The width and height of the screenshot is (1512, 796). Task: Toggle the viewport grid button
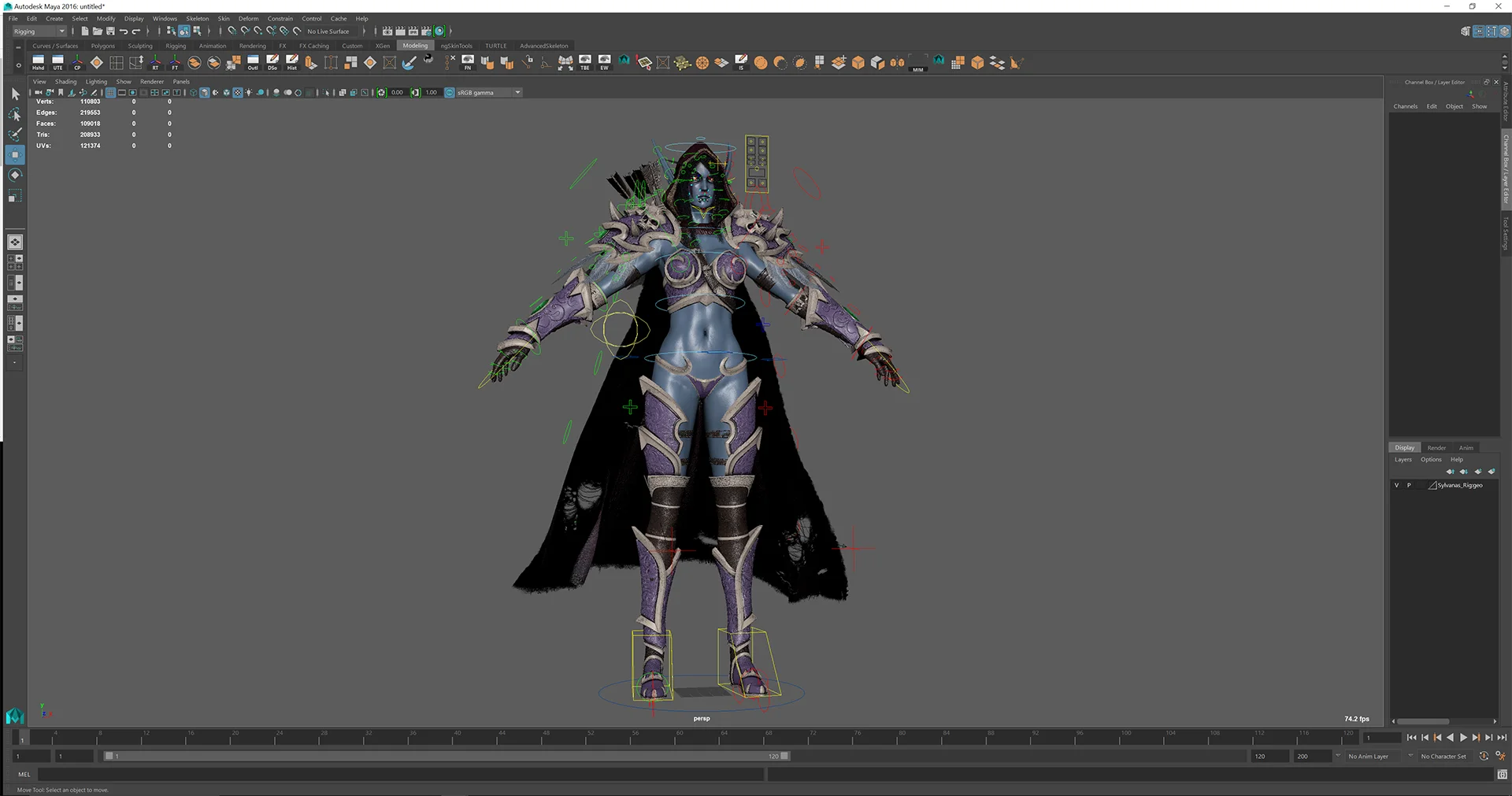tap(110, 93)
